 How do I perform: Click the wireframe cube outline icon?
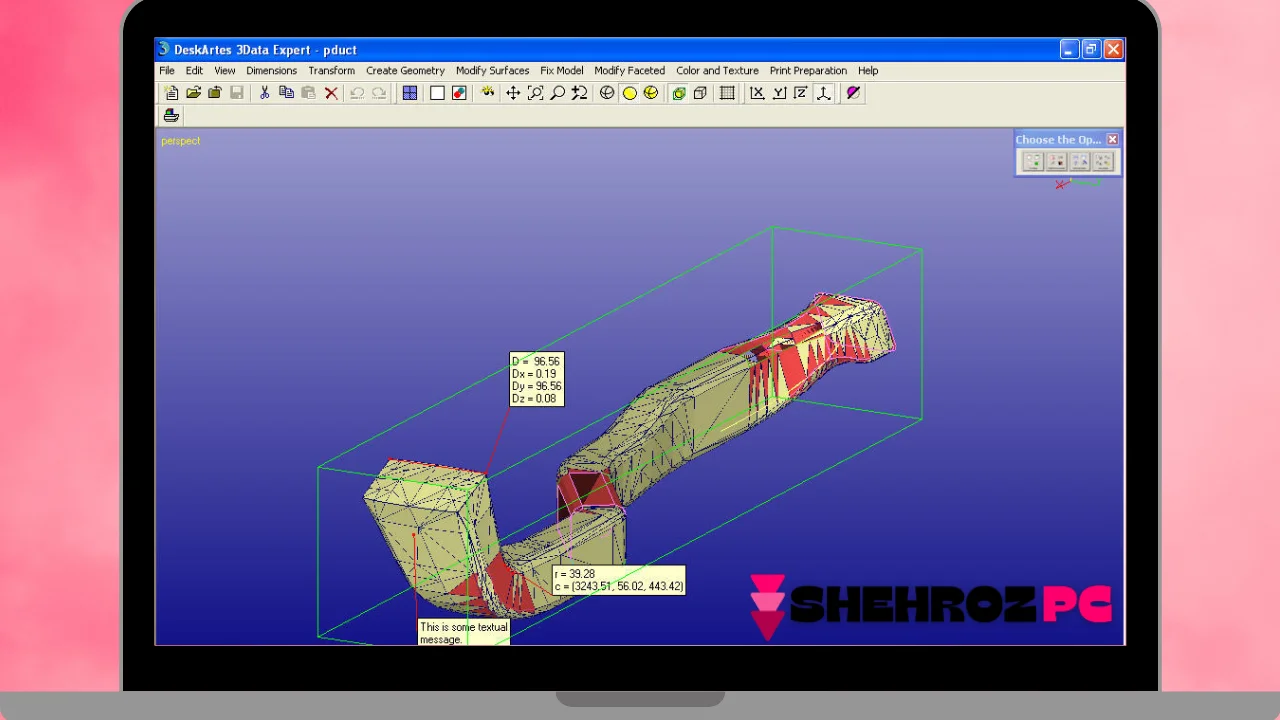pyautogui.click(x=701, y=93)
